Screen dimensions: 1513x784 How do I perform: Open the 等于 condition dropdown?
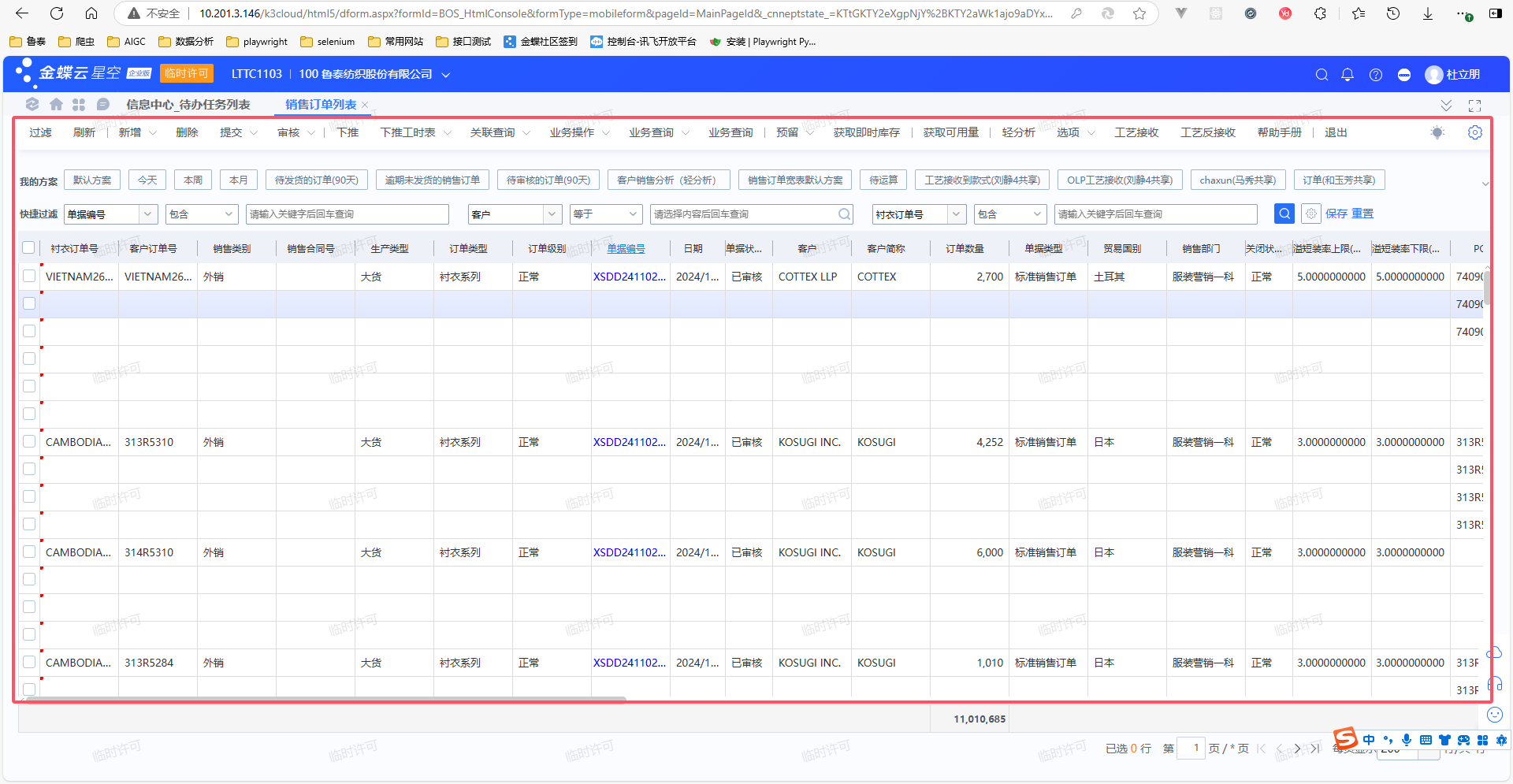tap(605, 214)
